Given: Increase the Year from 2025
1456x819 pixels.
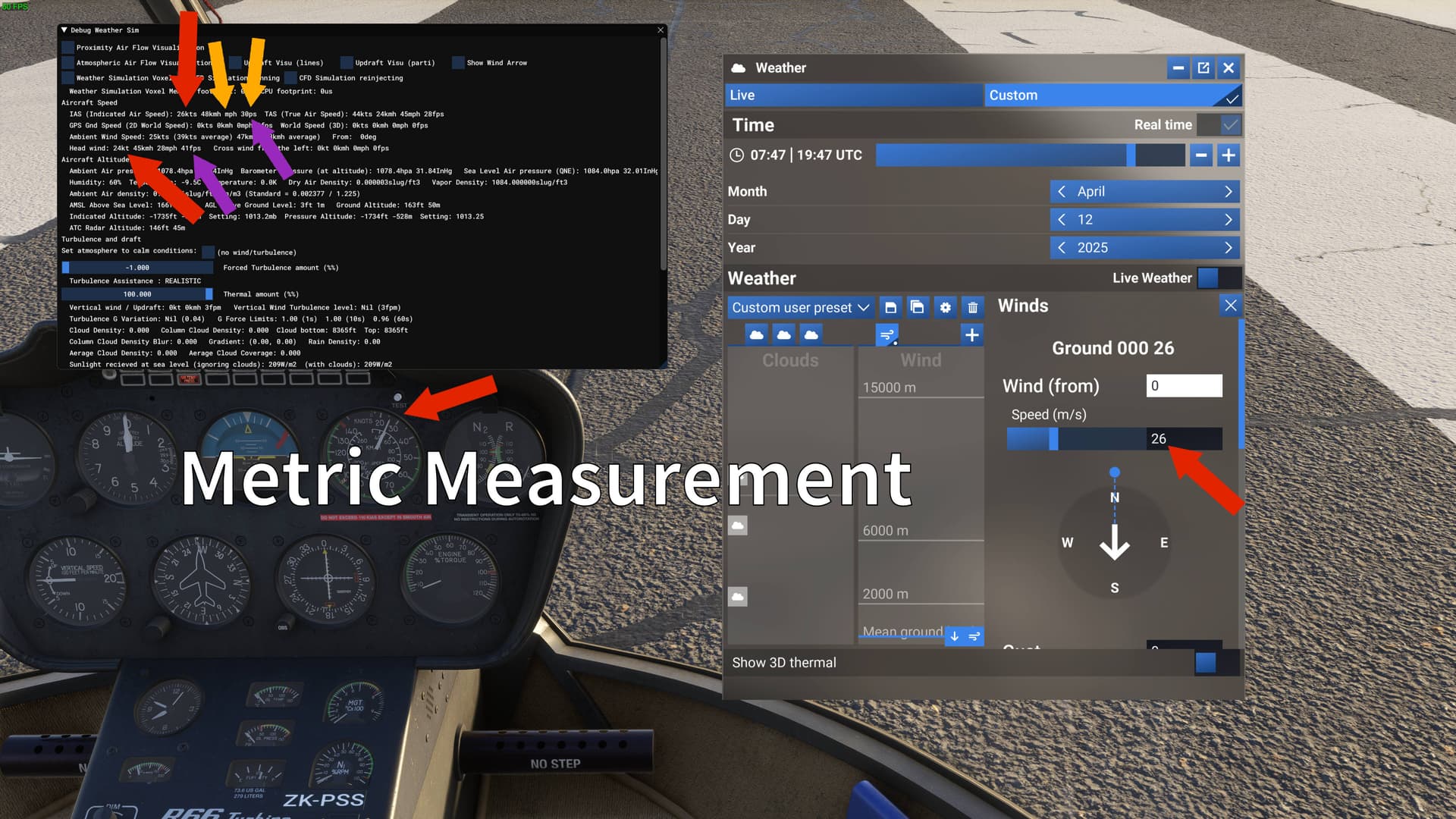Looking at the screenshot, I should [1228, 248].
